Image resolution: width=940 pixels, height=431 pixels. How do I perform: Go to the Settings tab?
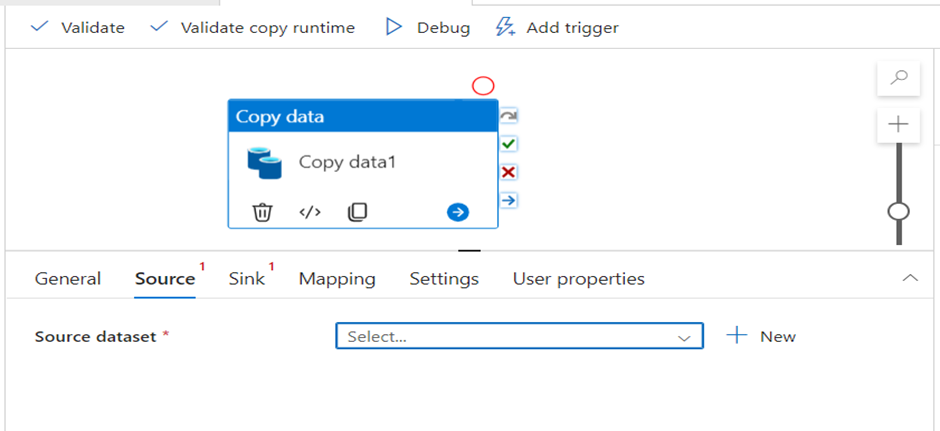[444, 279]
